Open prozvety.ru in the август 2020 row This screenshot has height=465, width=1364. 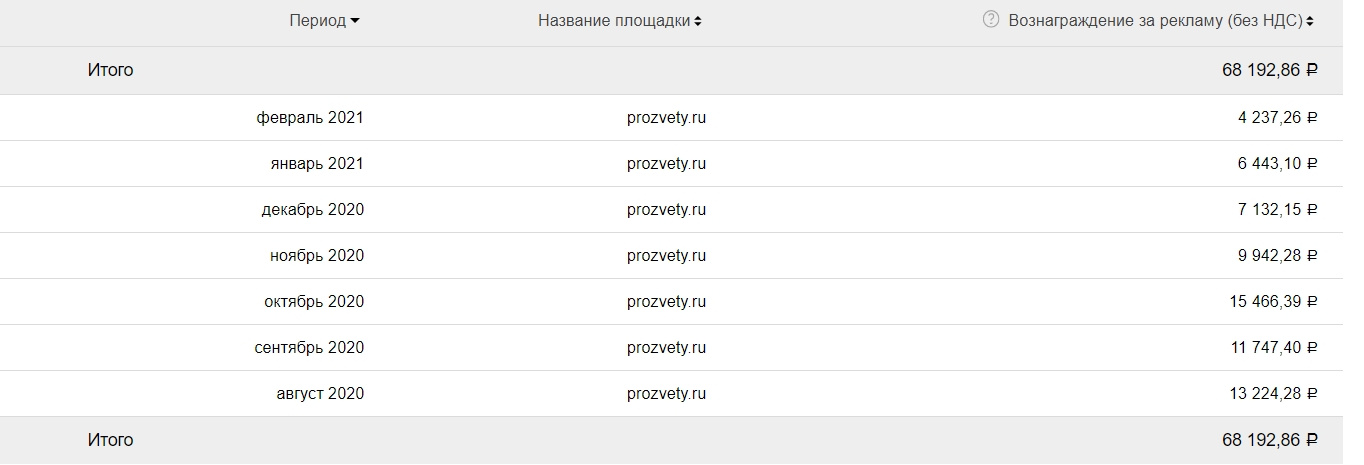point(666,393)
